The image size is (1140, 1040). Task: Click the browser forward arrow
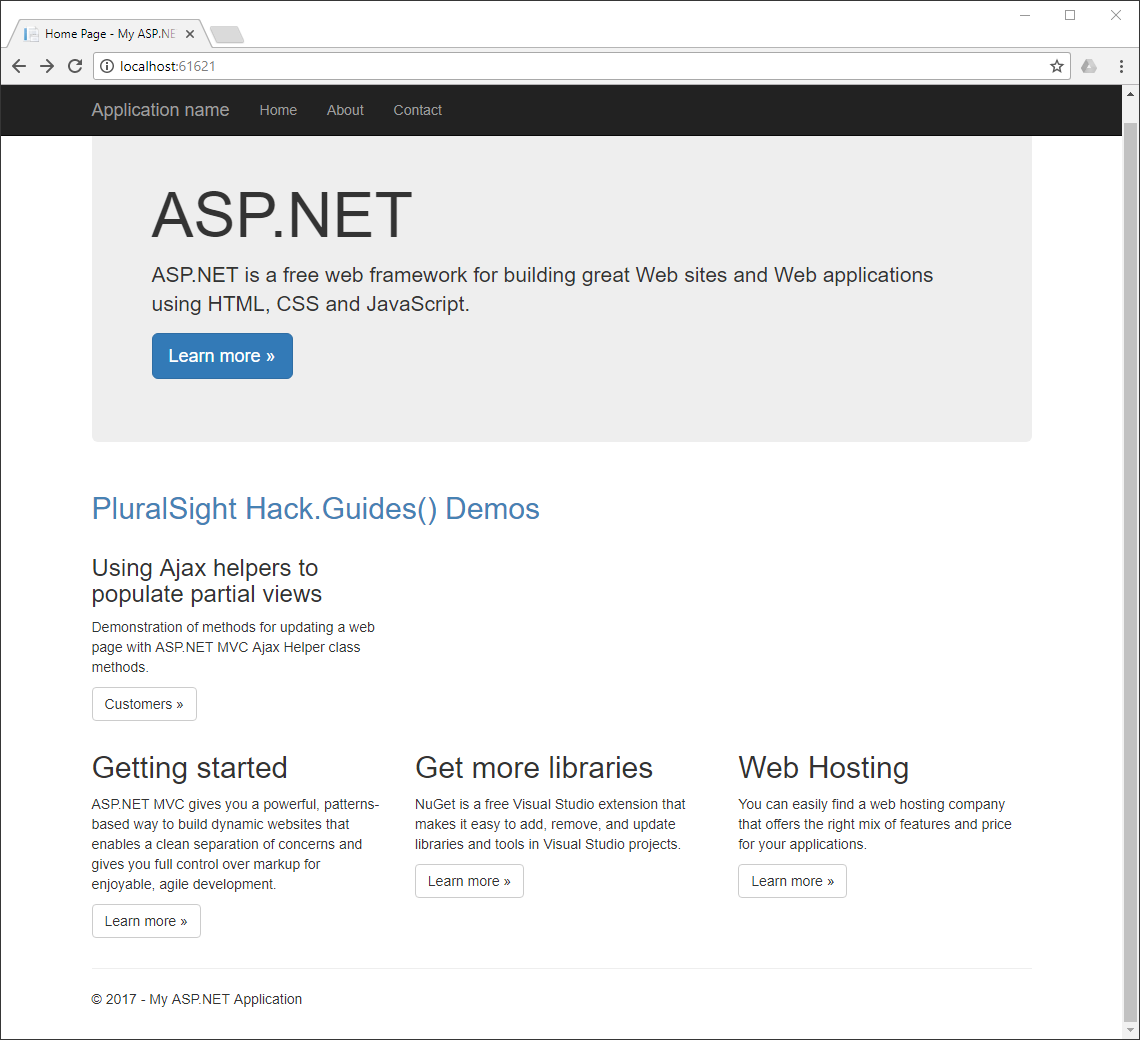click(47, 66)
